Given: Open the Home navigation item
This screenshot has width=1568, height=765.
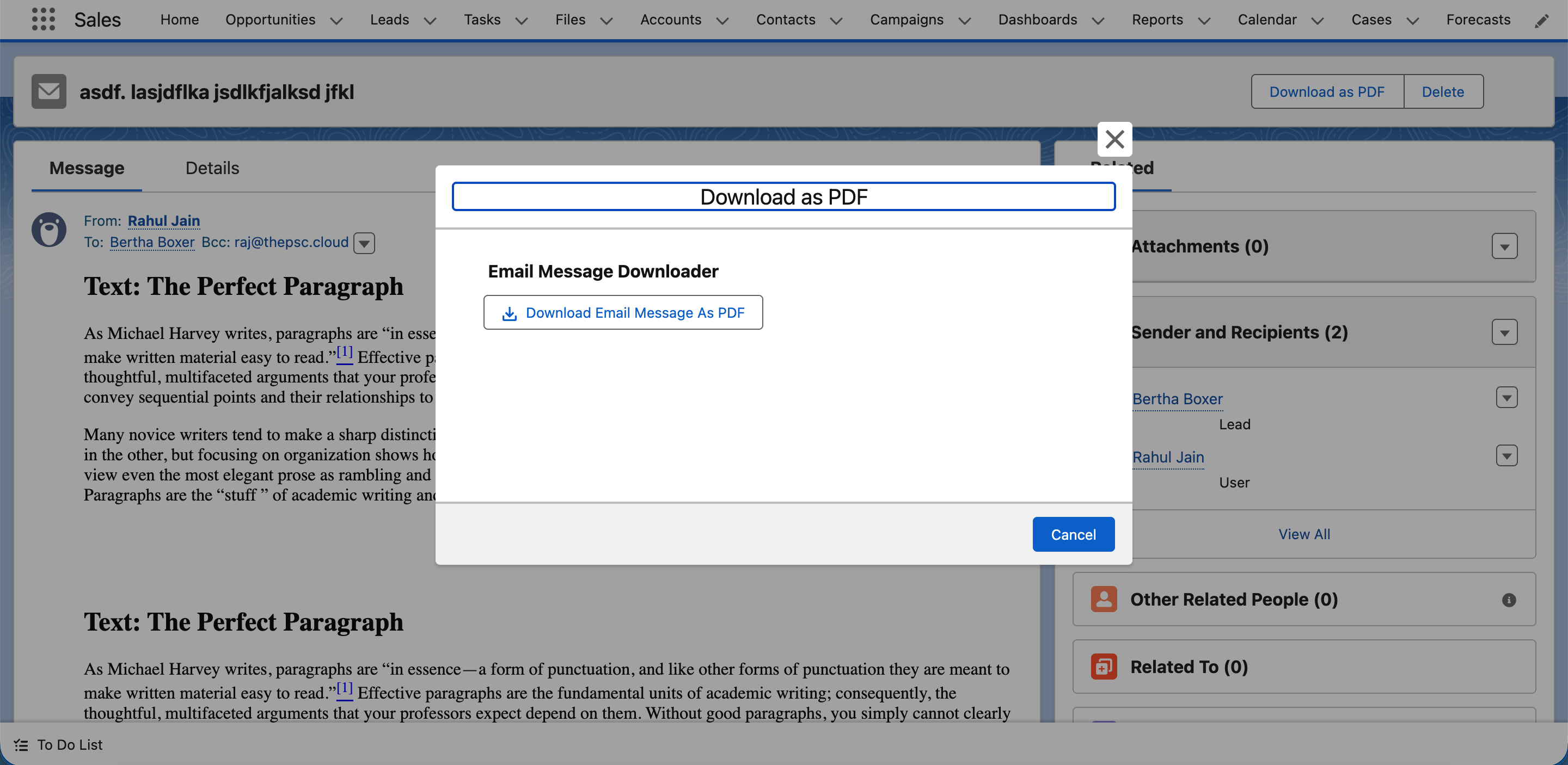Looking at the screenshot, I should pos(180,20).
